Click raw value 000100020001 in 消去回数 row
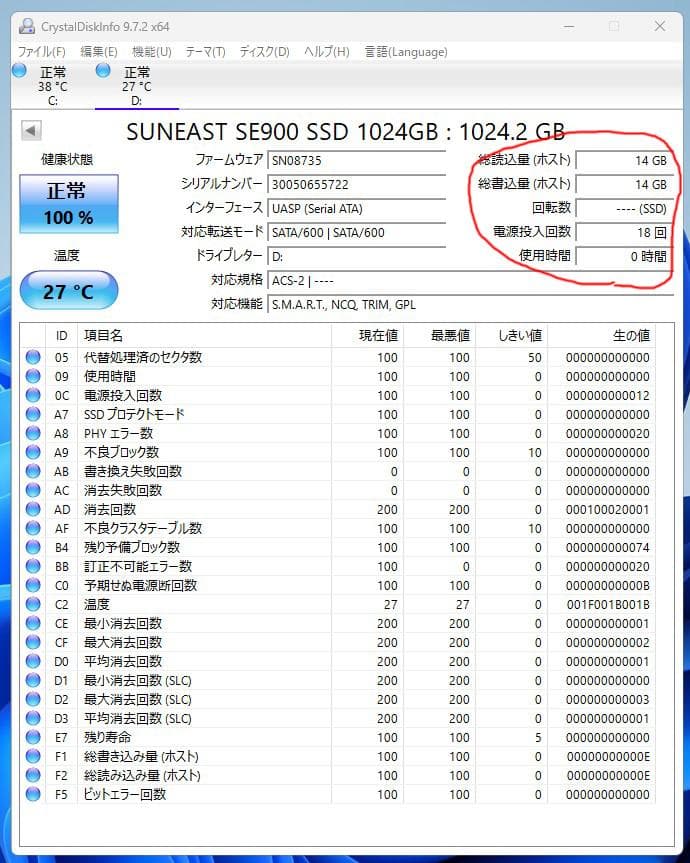This screenshot has height=863, width=690. pyautogui.click(x=607, y=510)
